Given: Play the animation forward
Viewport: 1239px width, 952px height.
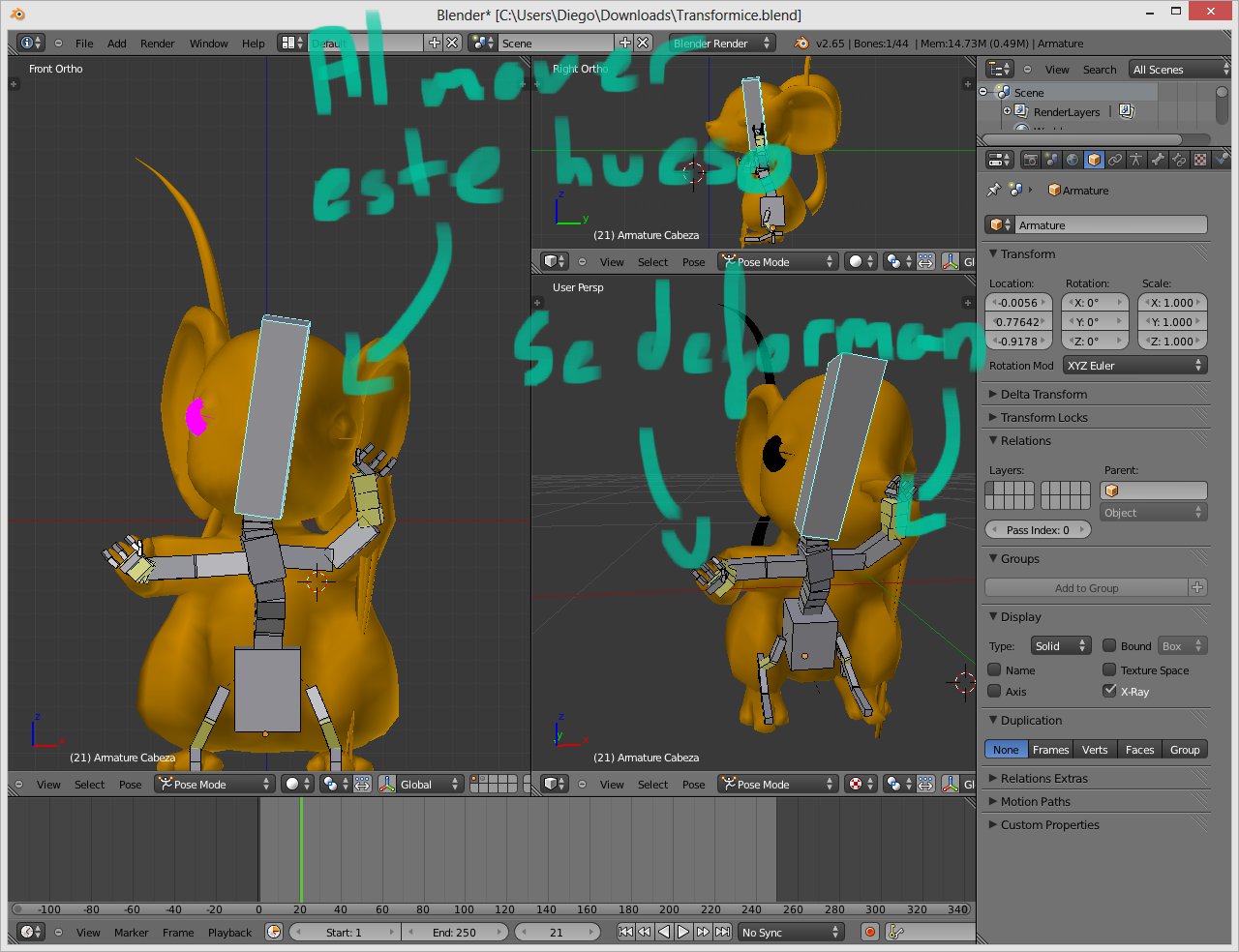Looking at the screenshot, I should [683, 932].
